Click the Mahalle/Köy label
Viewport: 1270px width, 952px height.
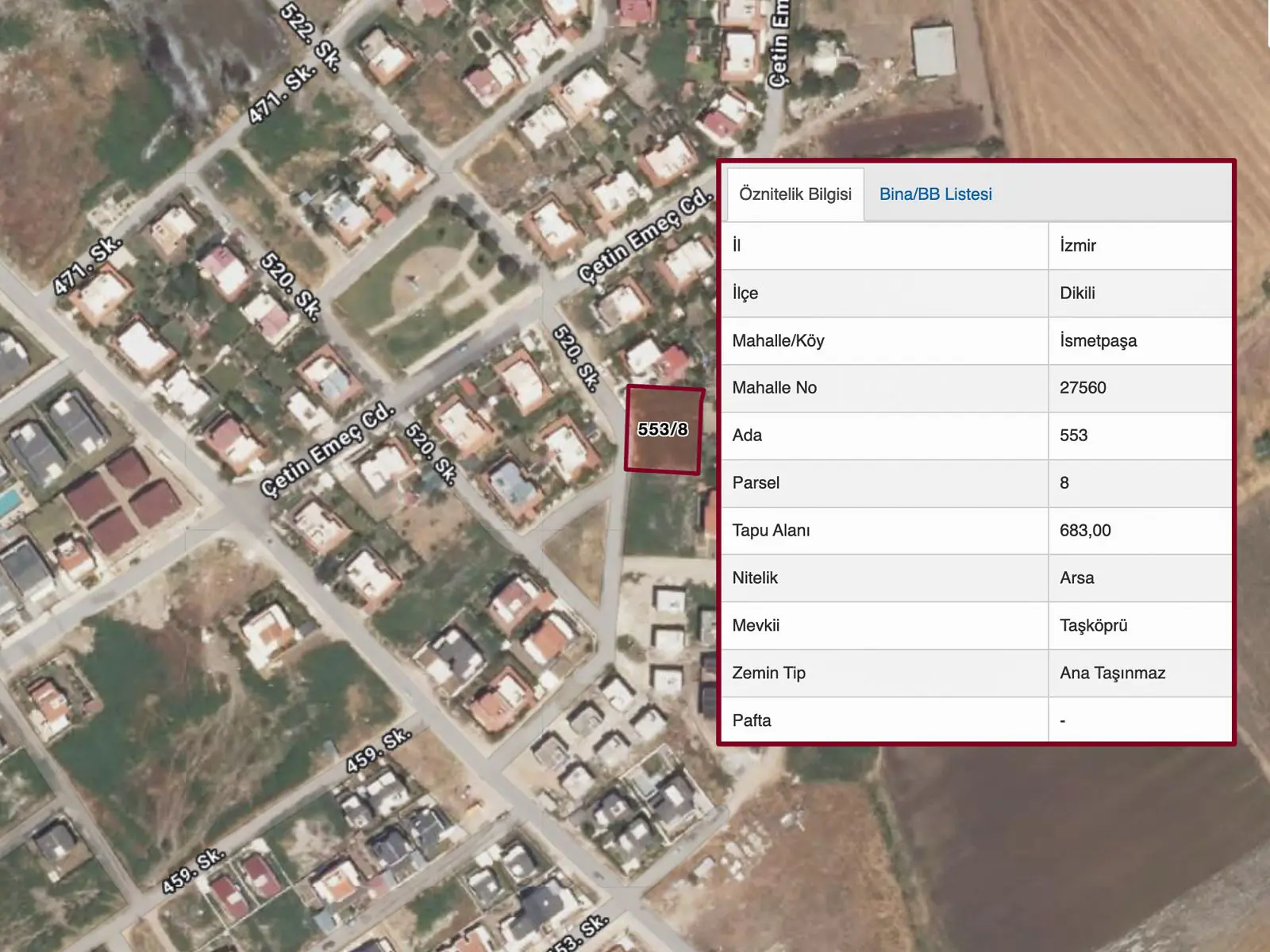coord(778,340)
